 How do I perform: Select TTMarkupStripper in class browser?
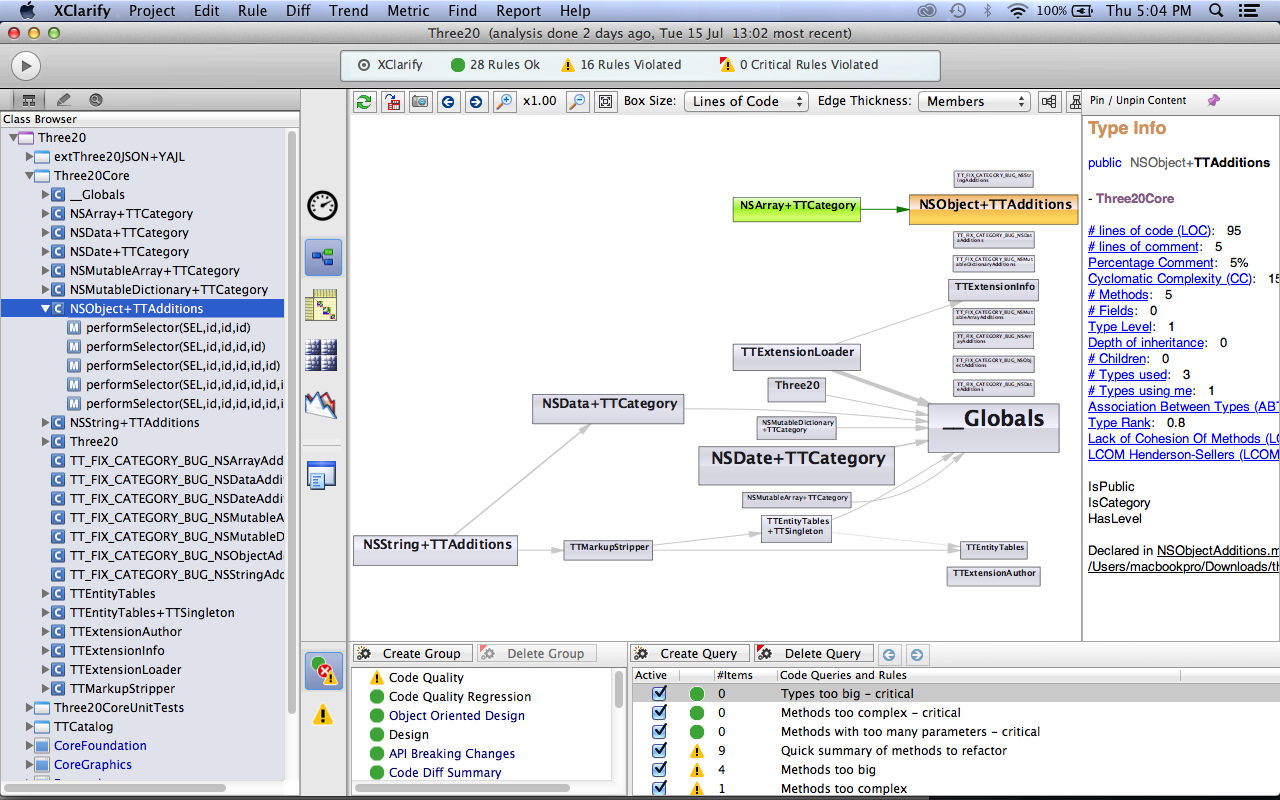pyautogui.click(x=122, y=689)
